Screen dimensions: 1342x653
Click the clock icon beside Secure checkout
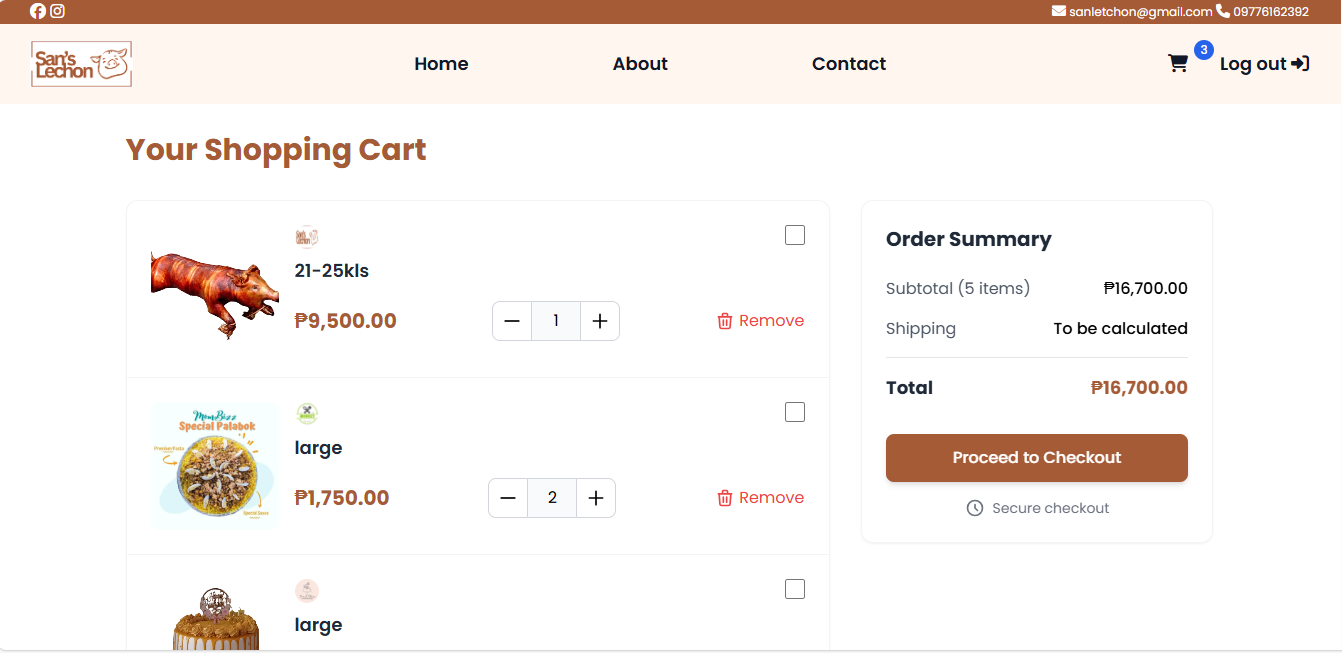coord(974,508)
